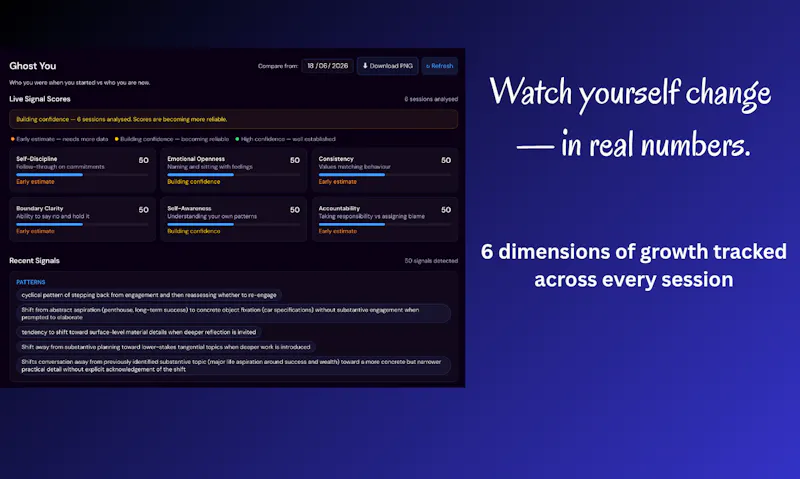Click the Self-Discipline progress bar

click(x=82, y=174)
